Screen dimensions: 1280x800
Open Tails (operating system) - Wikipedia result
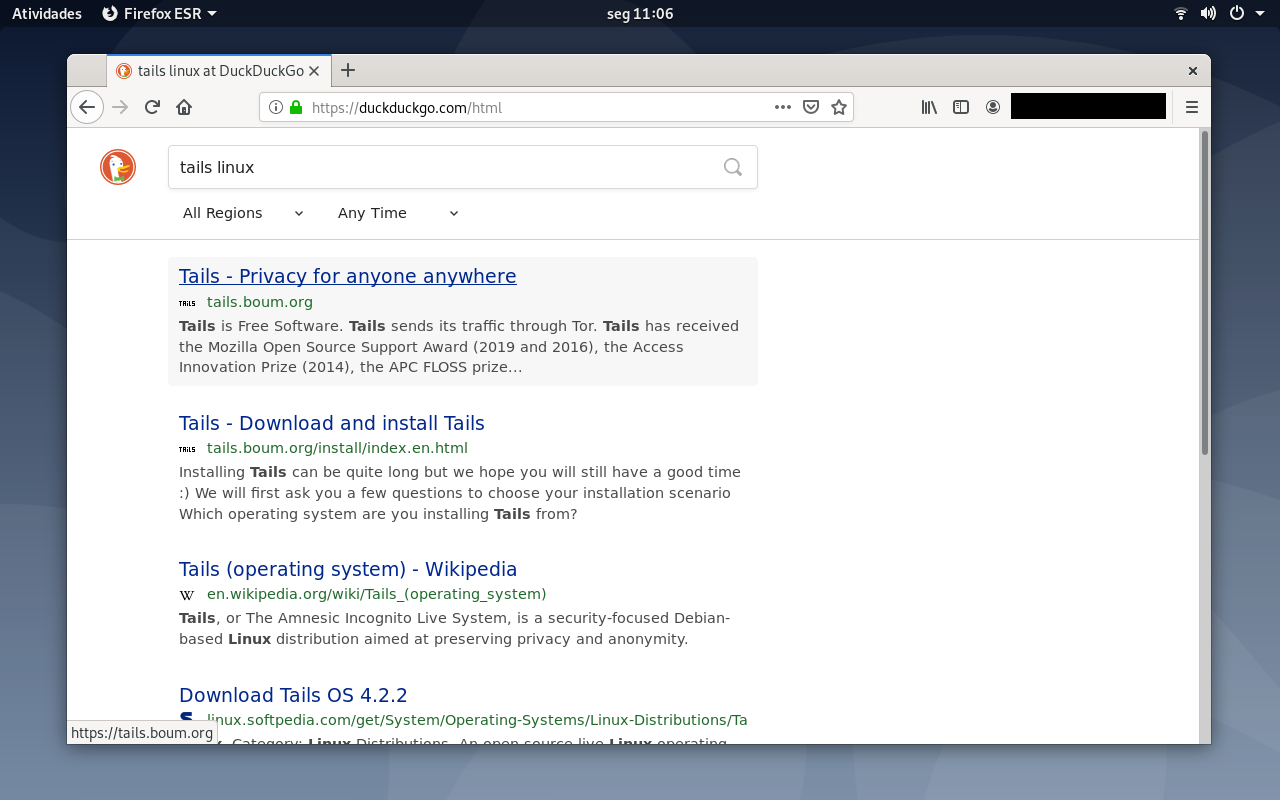point(348,569)
